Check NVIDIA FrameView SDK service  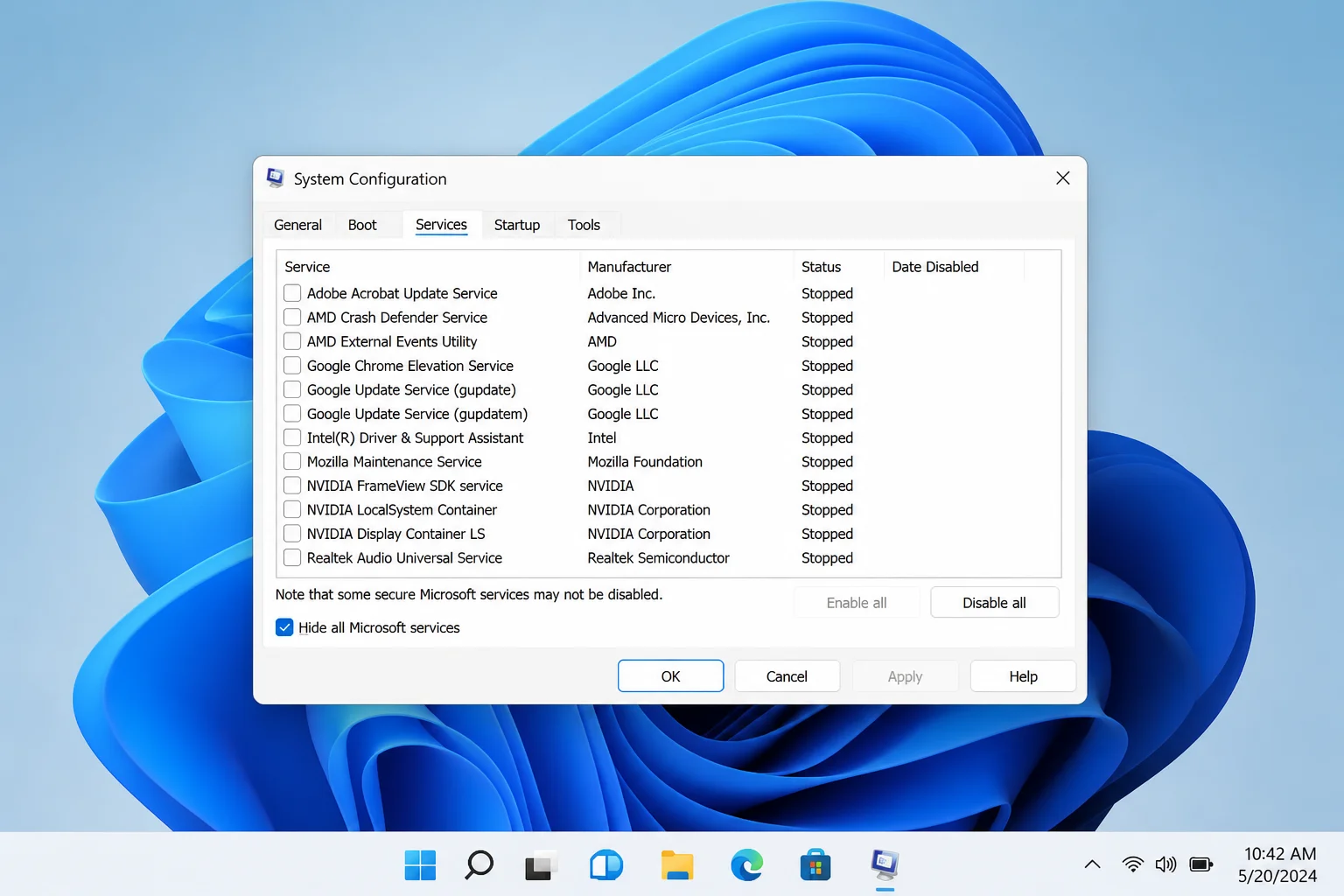292,486
